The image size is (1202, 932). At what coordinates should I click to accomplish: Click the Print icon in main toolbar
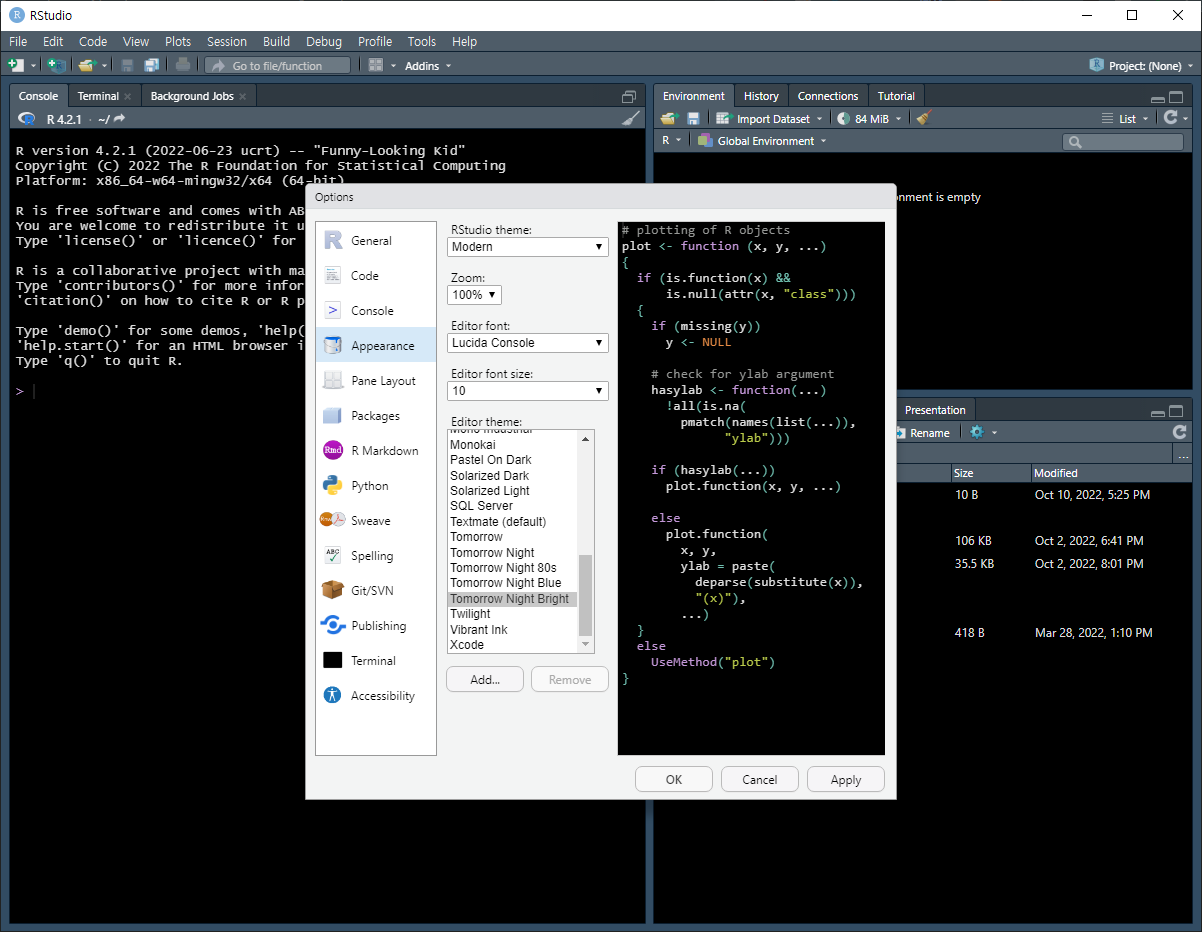[x=183, y=65]
